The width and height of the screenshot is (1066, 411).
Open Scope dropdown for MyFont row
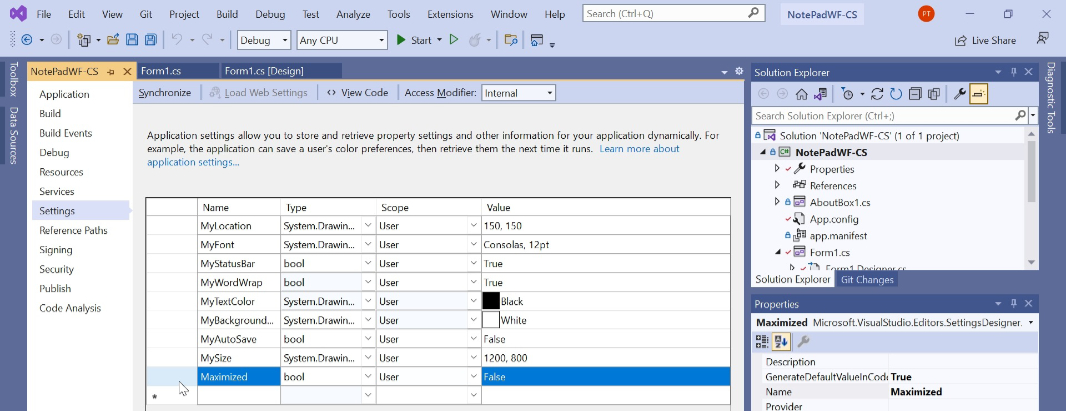(x=473, y=245)
